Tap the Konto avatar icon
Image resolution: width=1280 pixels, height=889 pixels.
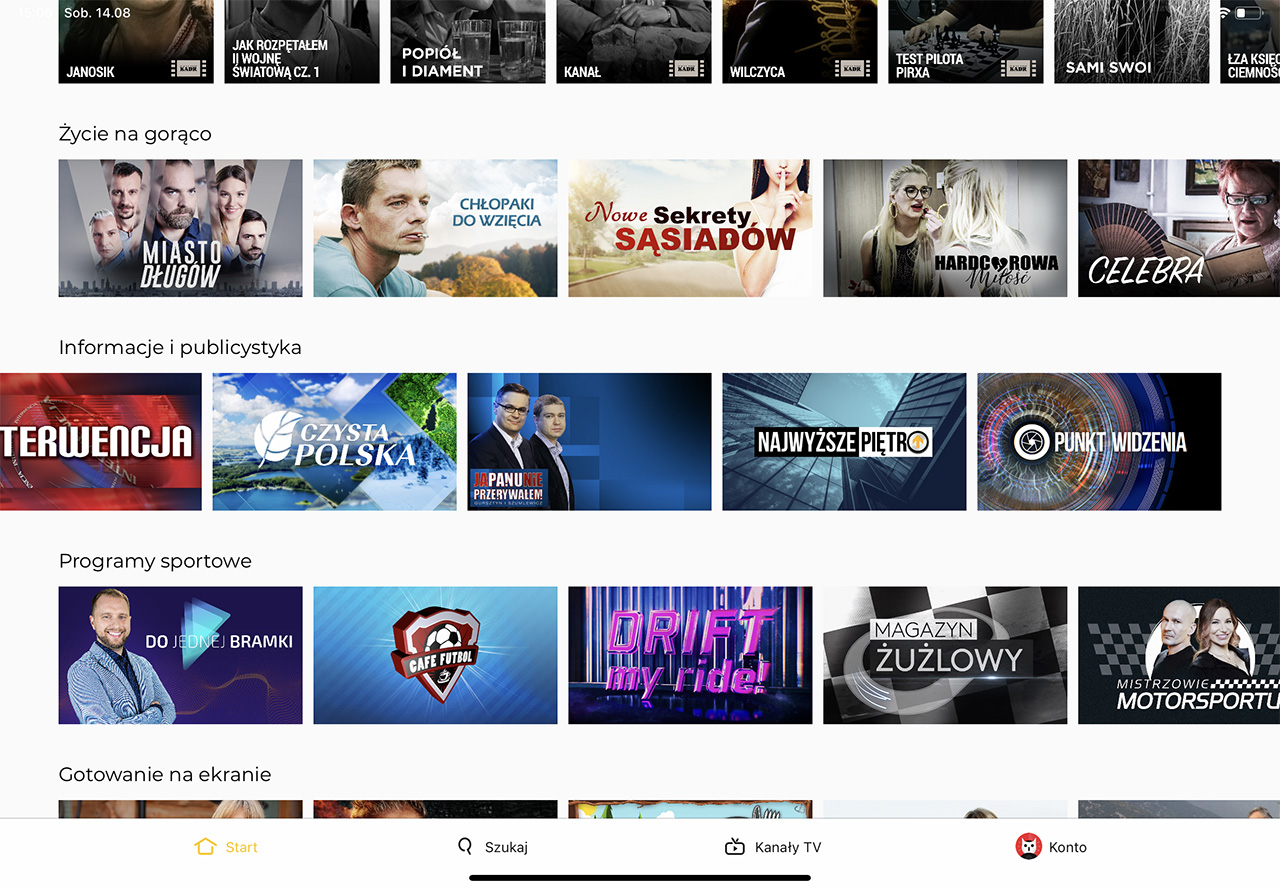click(1028, 847)
